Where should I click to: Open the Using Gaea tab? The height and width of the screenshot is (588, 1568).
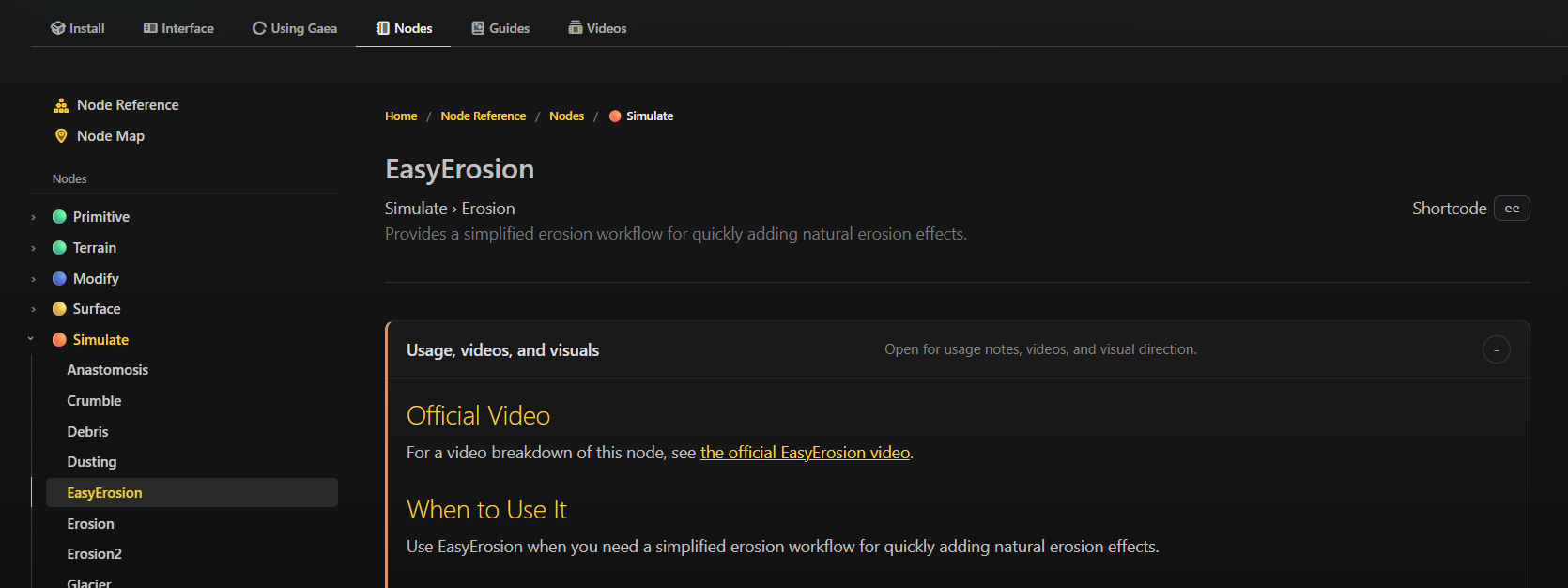pos(295,28)
